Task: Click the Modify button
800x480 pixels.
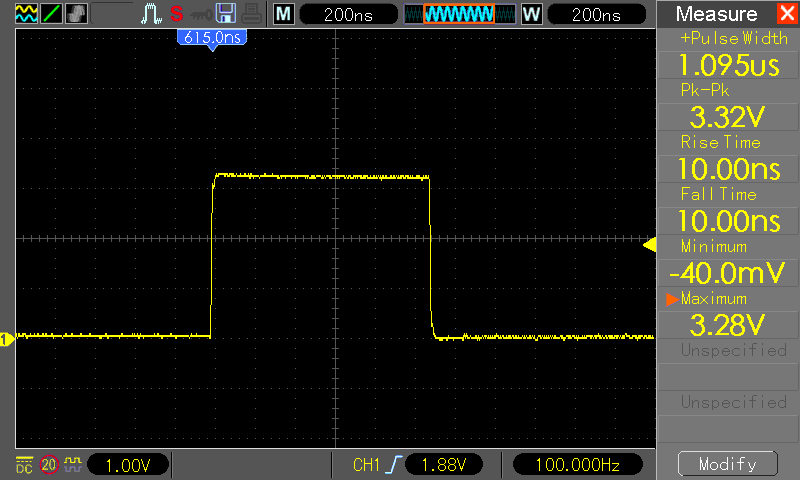Action: (728, 464)
